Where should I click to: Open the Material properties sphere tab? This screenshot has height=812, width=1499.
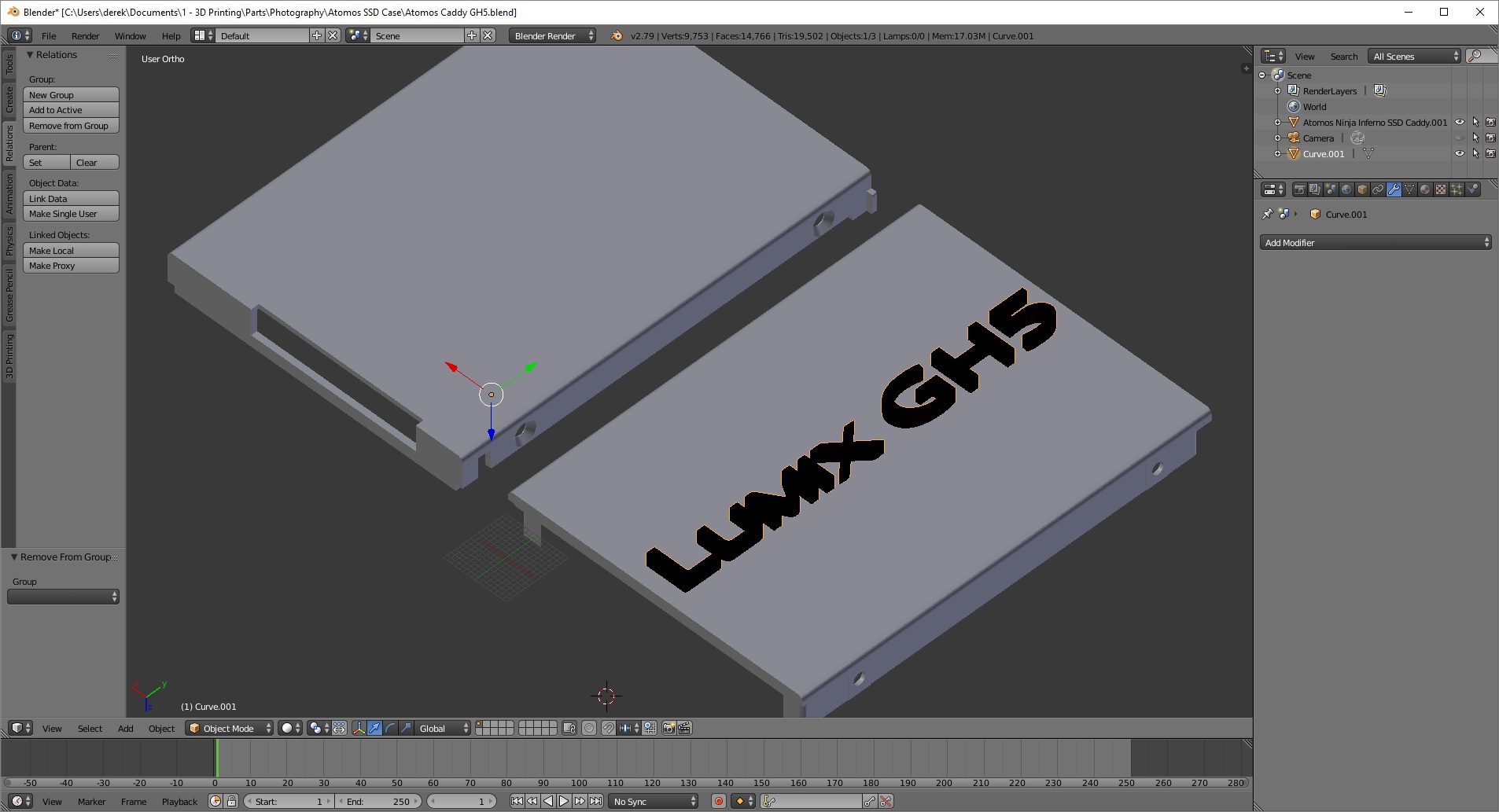click(1425, 189)
